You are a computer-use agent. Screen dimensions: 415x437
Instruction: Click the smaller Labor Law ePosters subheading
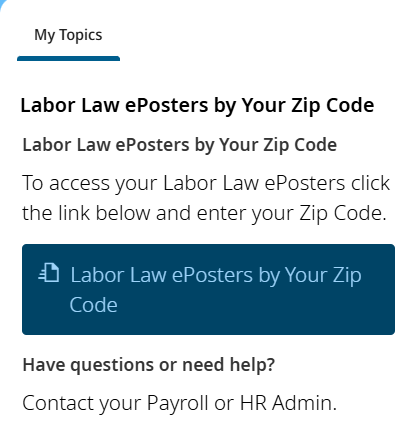(x=180, y=145)
